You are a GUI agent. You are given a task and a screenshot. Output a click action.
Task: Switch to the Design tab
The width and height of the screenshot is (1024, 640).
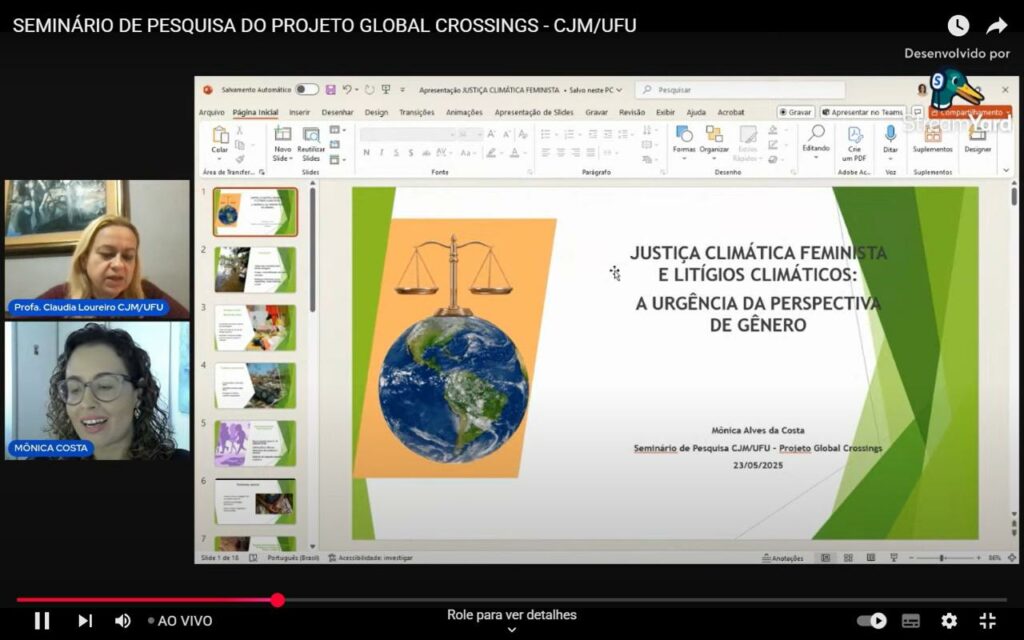376,112
